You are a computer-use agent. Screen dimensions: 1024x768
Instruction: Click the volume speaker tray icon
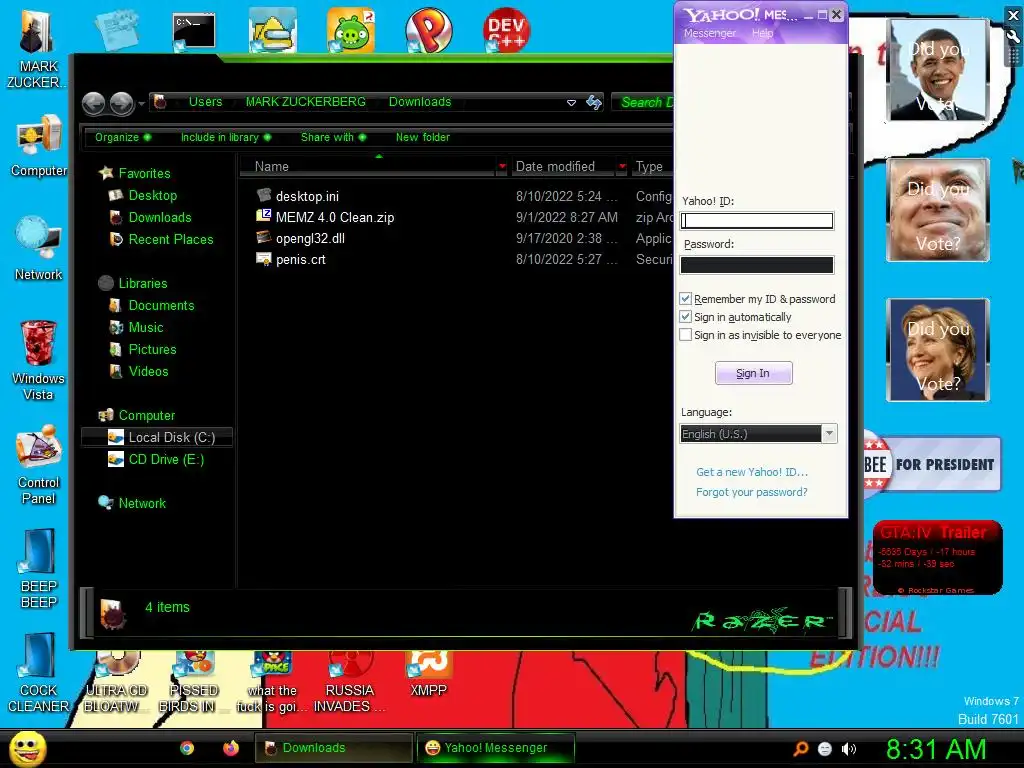[848, 749]
